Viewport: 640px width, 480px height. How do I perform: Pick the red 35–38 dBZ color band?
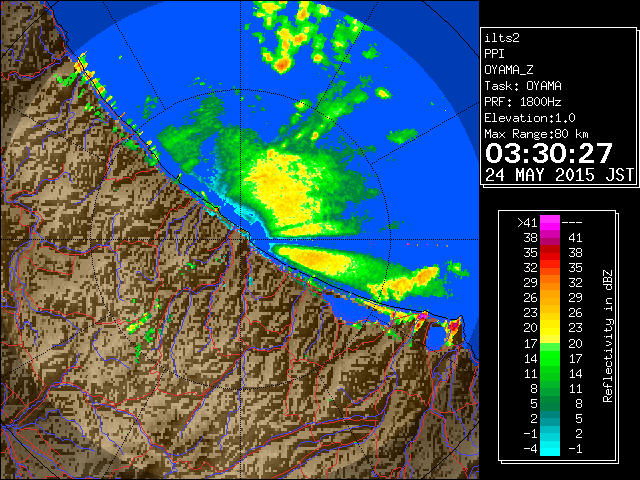click(x=550, y=253)
